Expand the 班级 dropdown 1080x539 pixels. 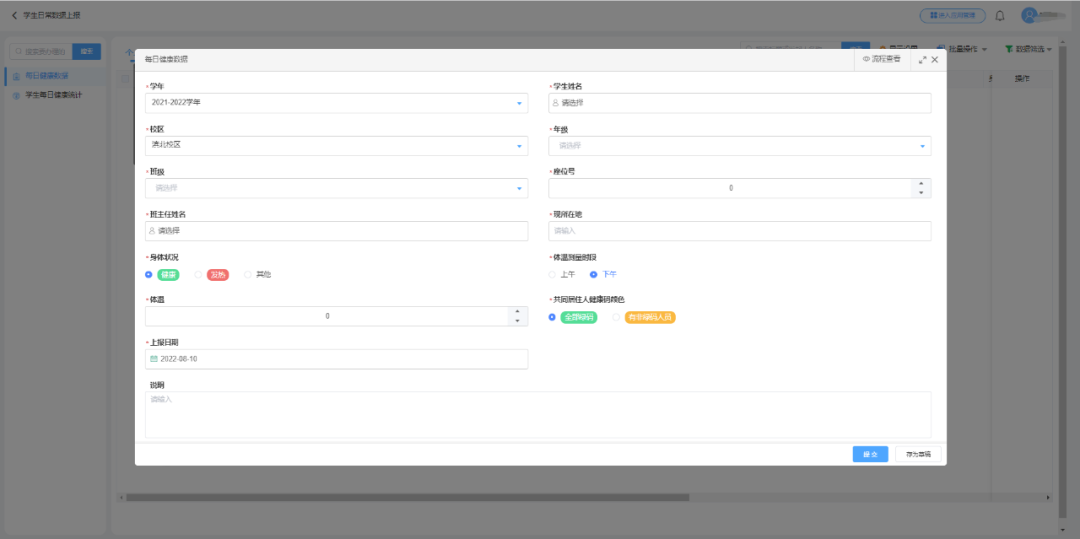click(519, 188)
